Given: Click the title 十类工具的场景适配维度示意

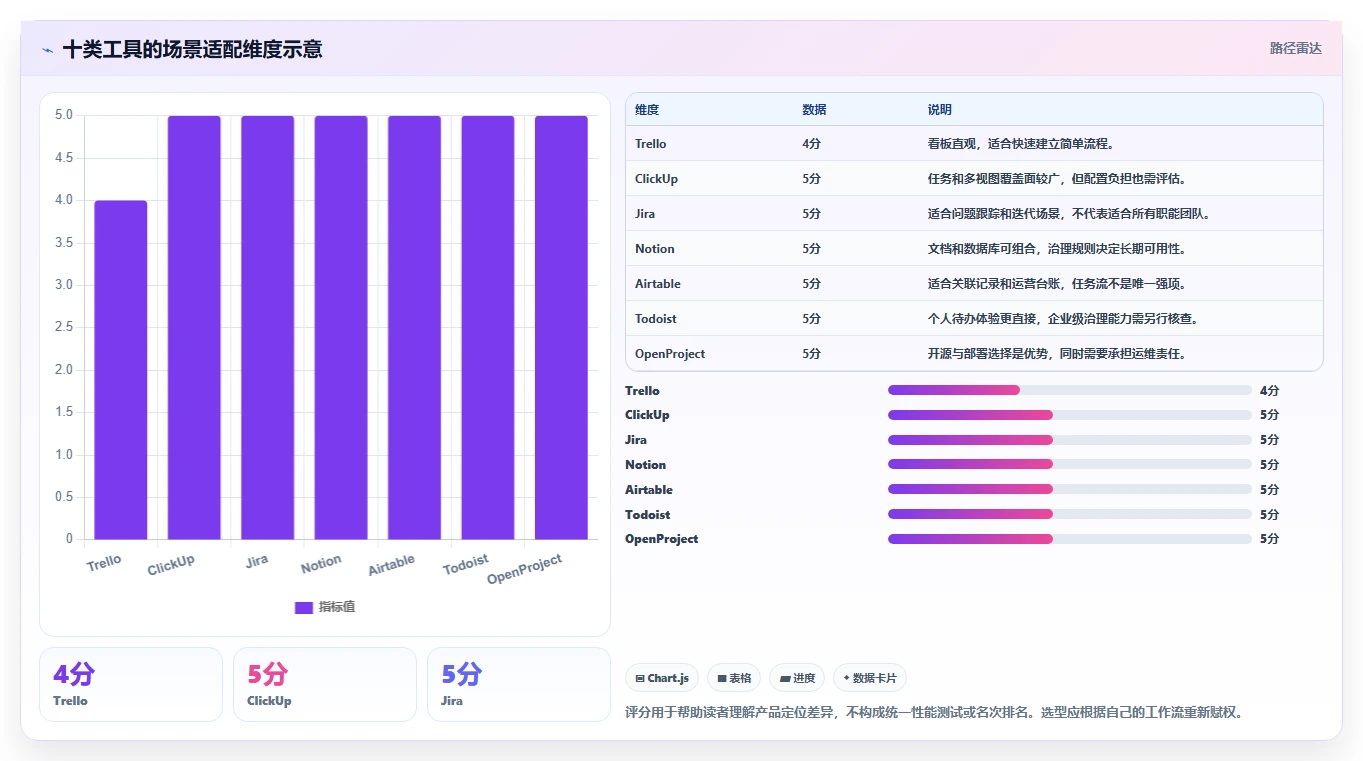Looking at the screenshot, I should coord(192,49).
